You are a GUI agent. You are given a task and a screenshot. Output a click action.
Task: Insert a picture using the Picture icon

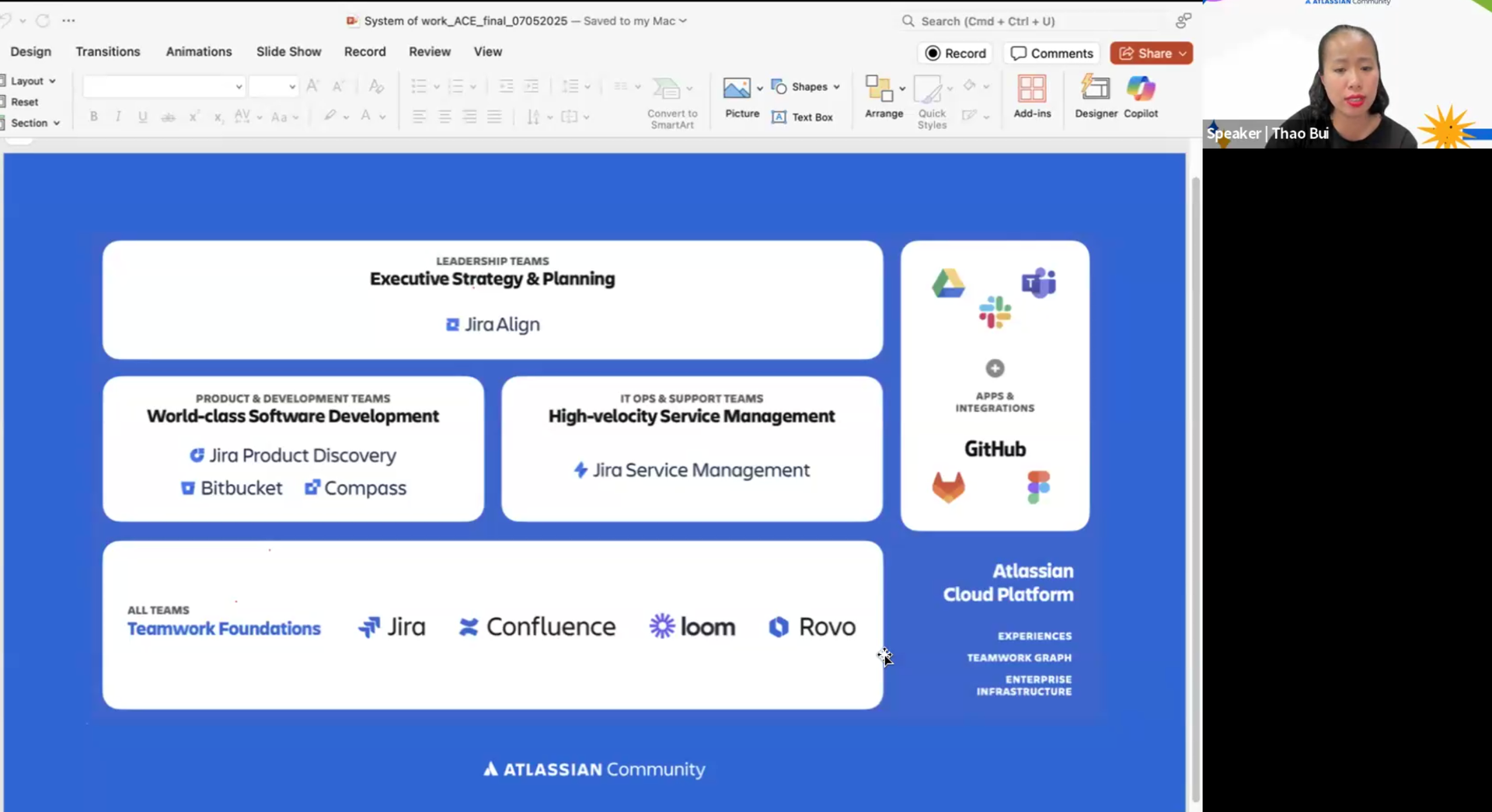tap(737, 88)
